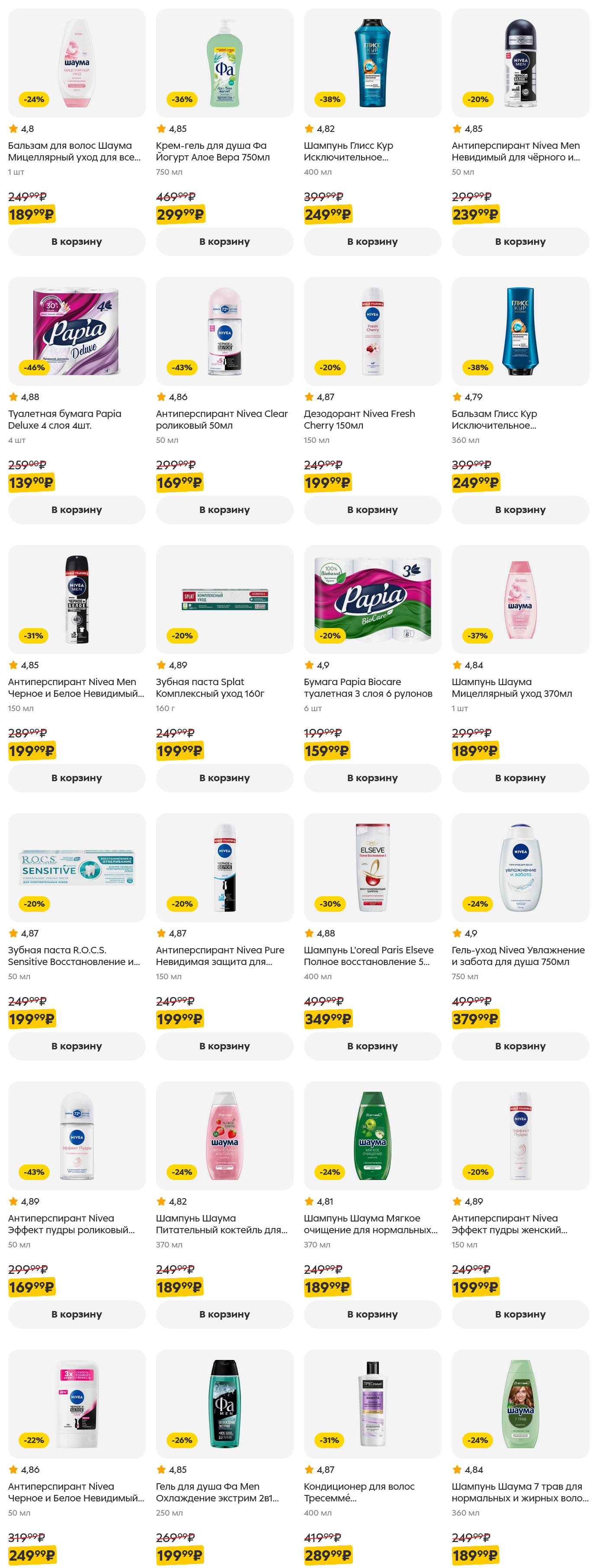609x1568 pixels.
Task: Open the Papia Biocare product image
Action: [x=372, y=599]
